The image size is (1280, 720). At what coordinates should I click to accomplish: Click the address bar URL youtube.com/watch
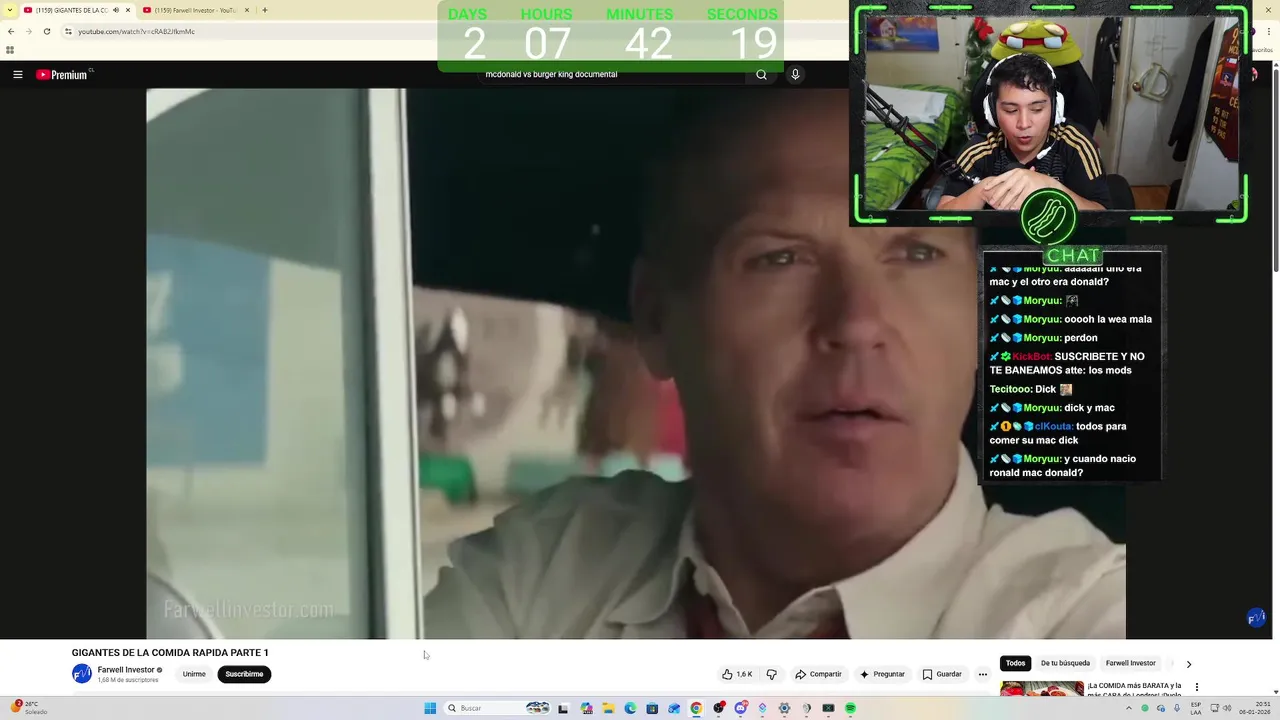pos(136,31)
